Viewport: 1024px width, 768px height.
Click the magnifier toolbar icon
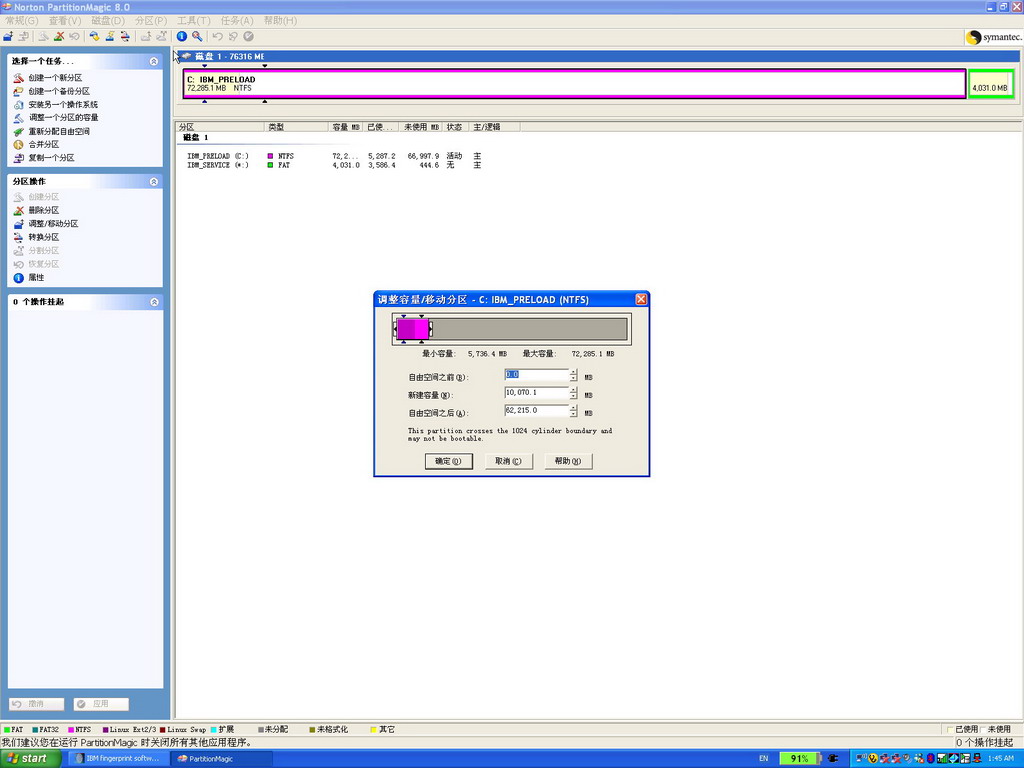(197, 36)
